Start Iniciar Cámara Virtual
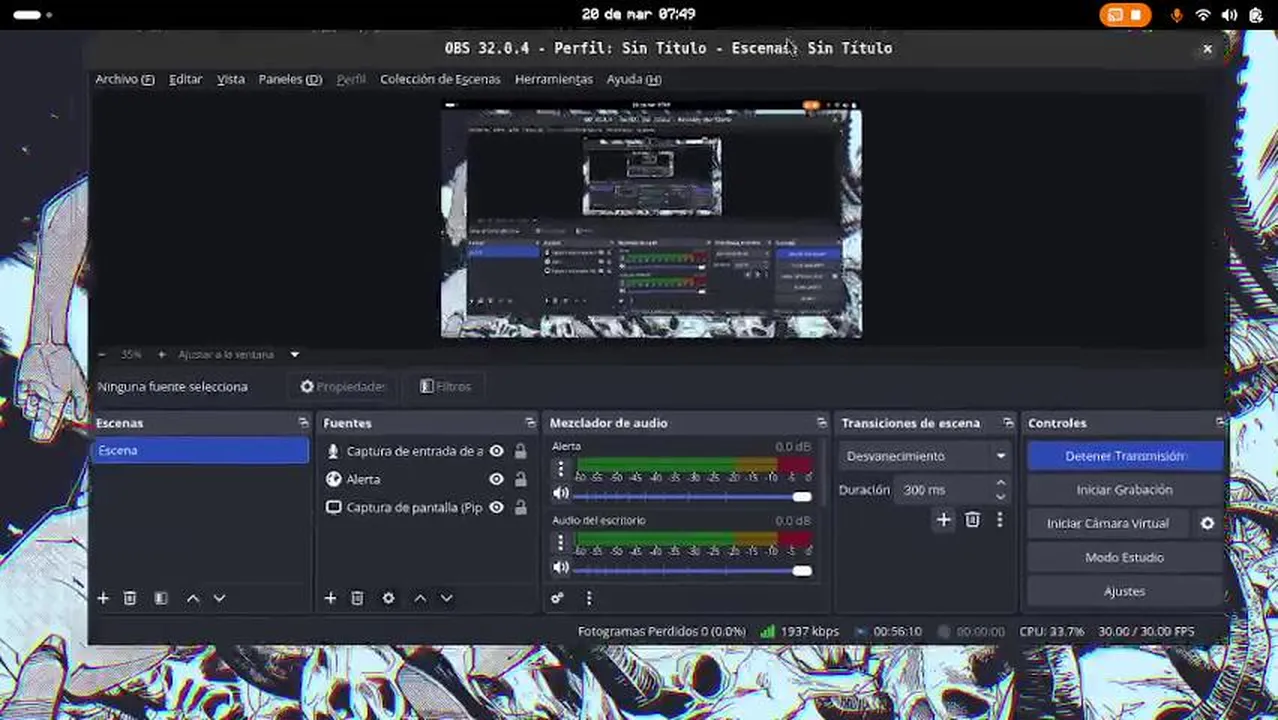This screenshot has width=1278, height=720. [1108, 523]
